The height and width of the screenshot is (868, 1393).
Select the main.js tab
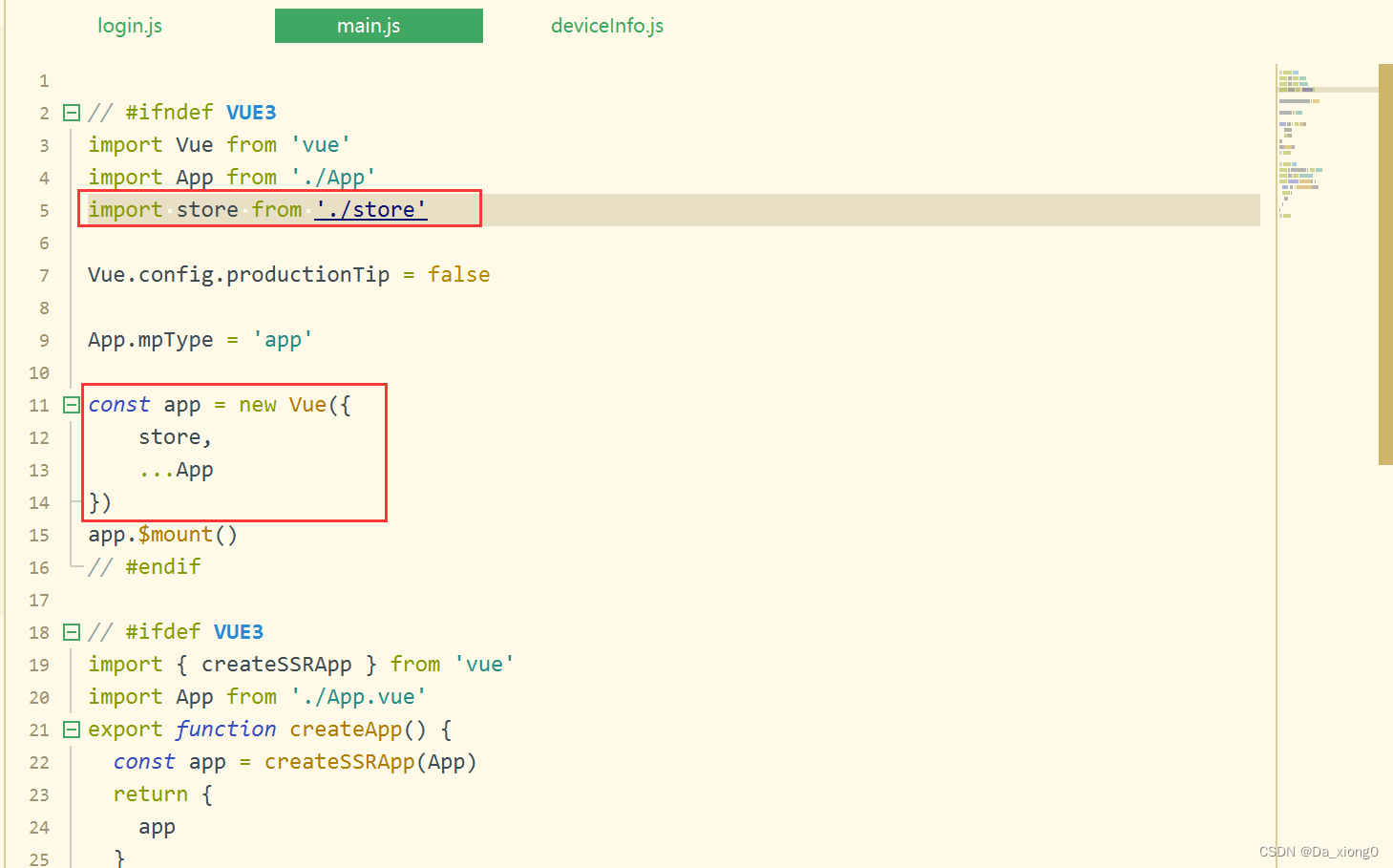click(378, 26)
